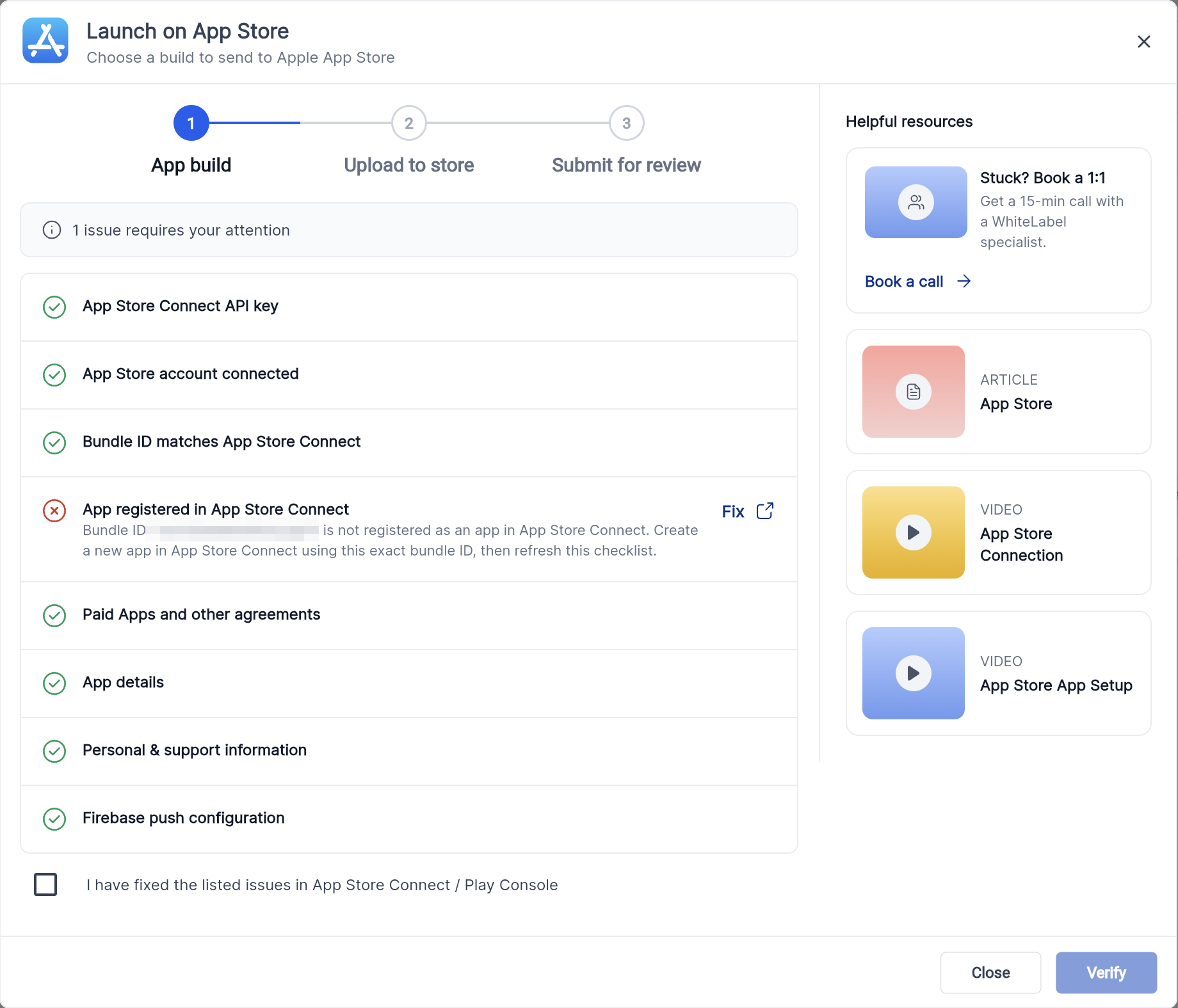Image resolution: width=1178 pixels, height=1008 pixels.
Task: Click 'Firebase push configuration' row text
Action: point(184,818)
